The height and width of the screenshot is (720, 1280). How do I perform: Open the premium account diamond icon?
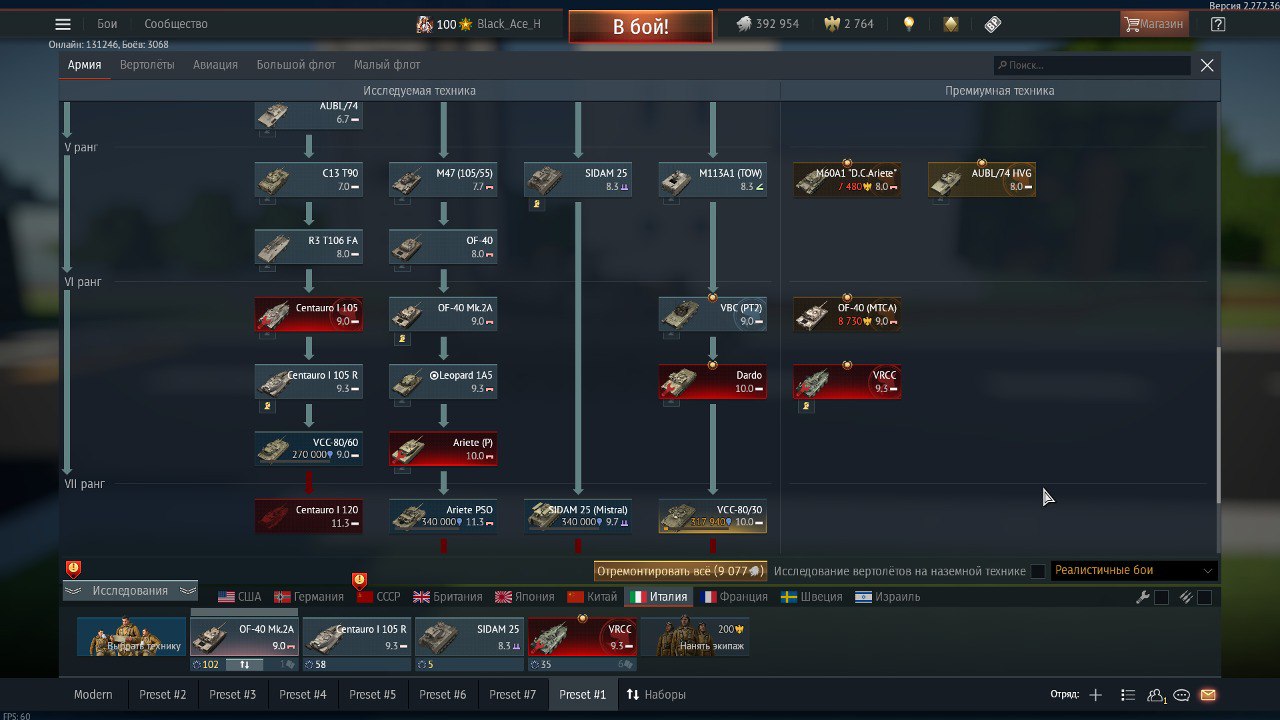(951, 24)
